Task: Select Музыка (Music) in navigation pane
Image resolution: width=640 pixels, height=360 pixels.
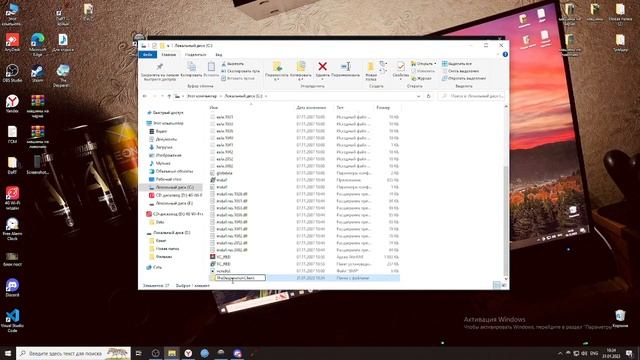Action: (163, 163)
